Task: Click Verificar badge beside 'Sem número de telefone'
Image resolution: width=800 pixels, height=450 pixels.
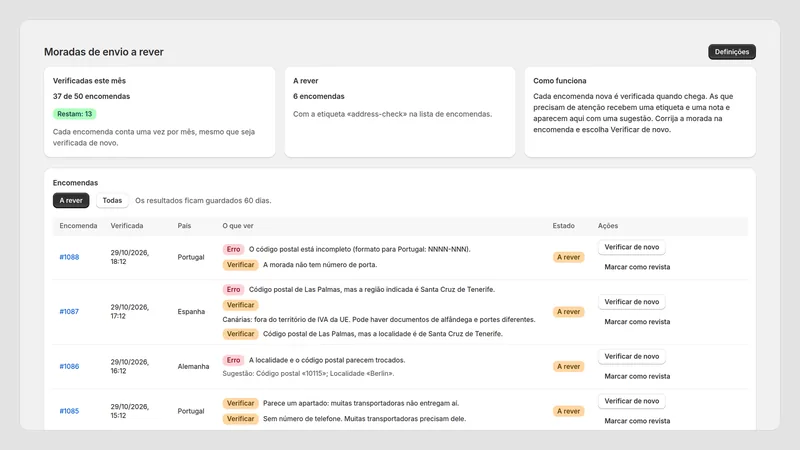Action: coord(240,418)
